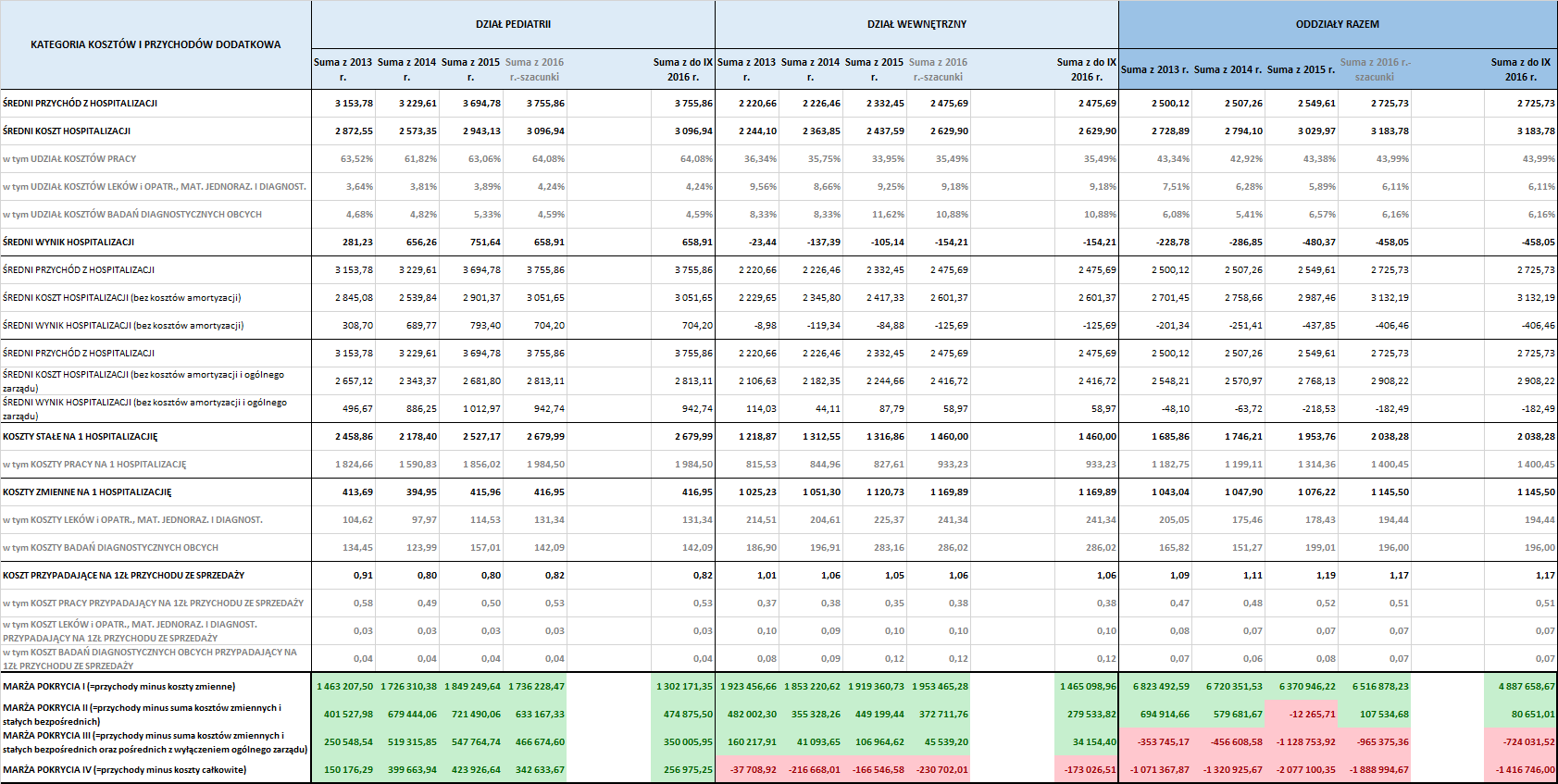Click the red cell -353 745,17

(x=1155, y=742)
